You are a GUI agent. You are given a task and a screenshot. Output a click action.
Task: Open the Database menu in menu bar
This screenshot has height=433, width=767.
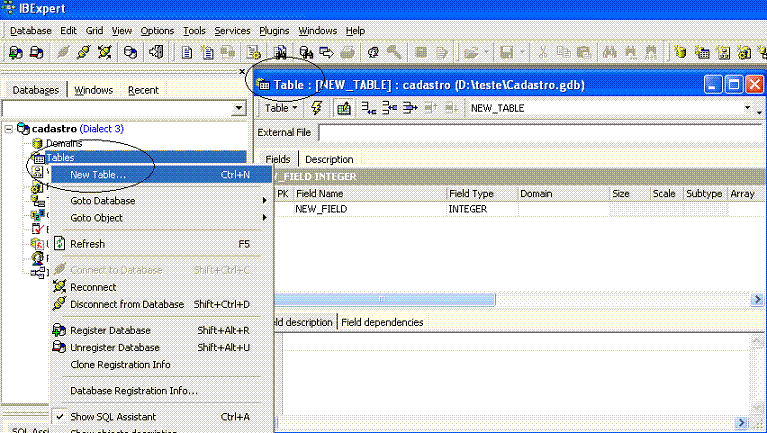tap(30, 30)
